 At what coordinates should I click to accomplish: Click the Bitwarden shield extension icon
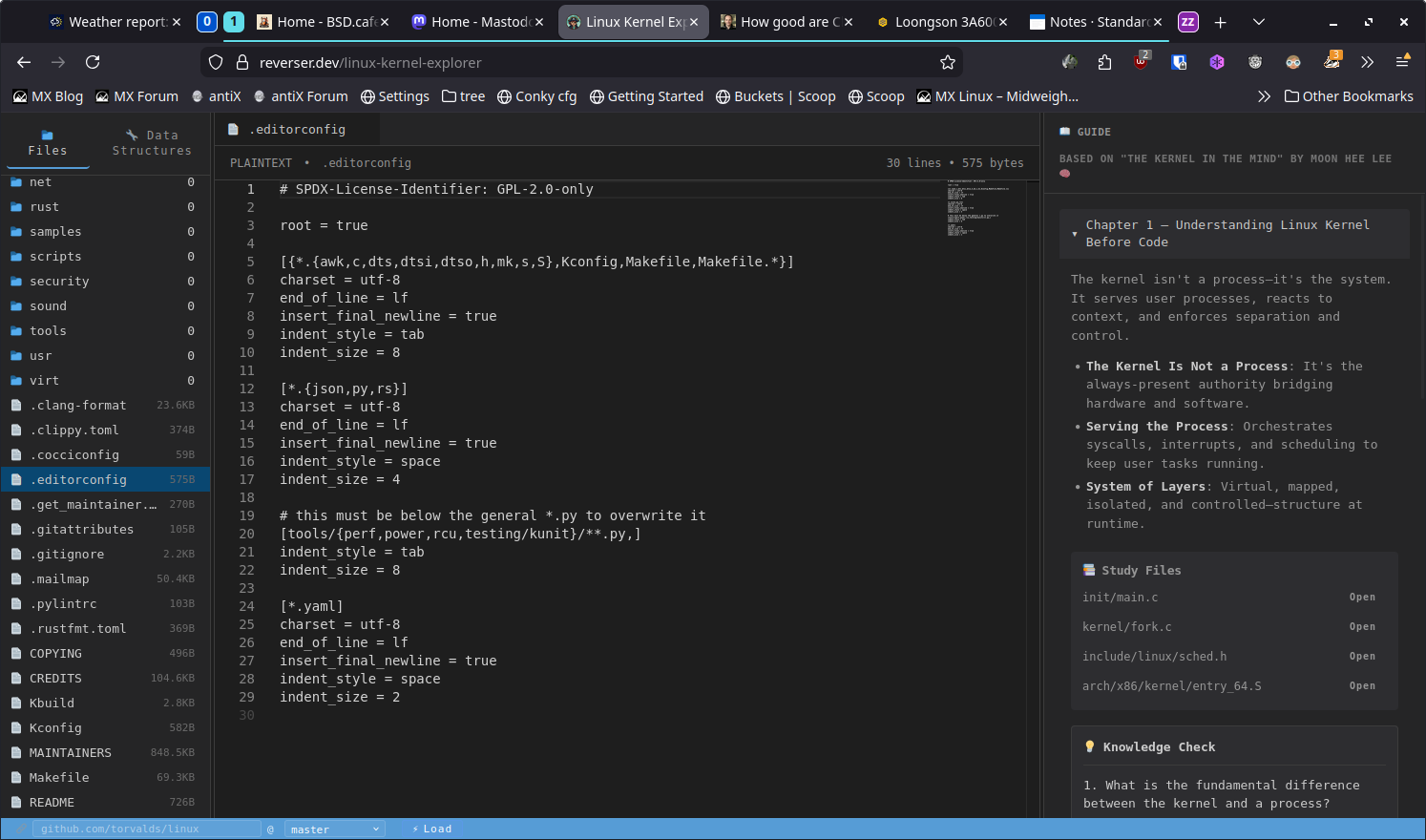click(x=1180, y=62)
